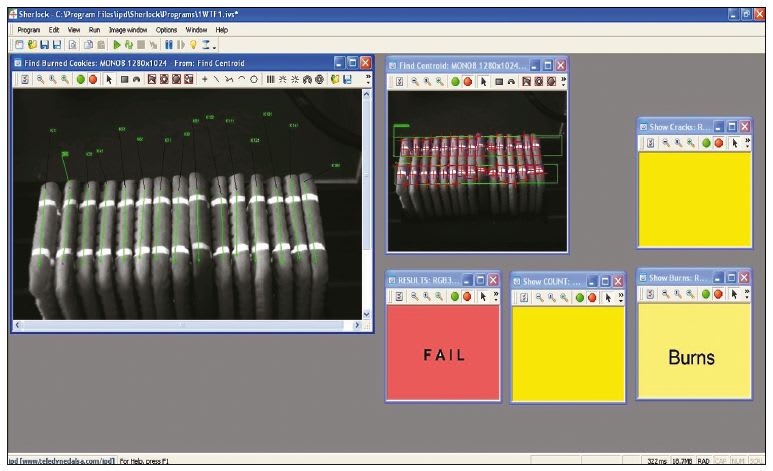Click the save image floppy icon in Find Burned Cookies
Viewport: 773px width, 471px height.
(x=347, y=79)
